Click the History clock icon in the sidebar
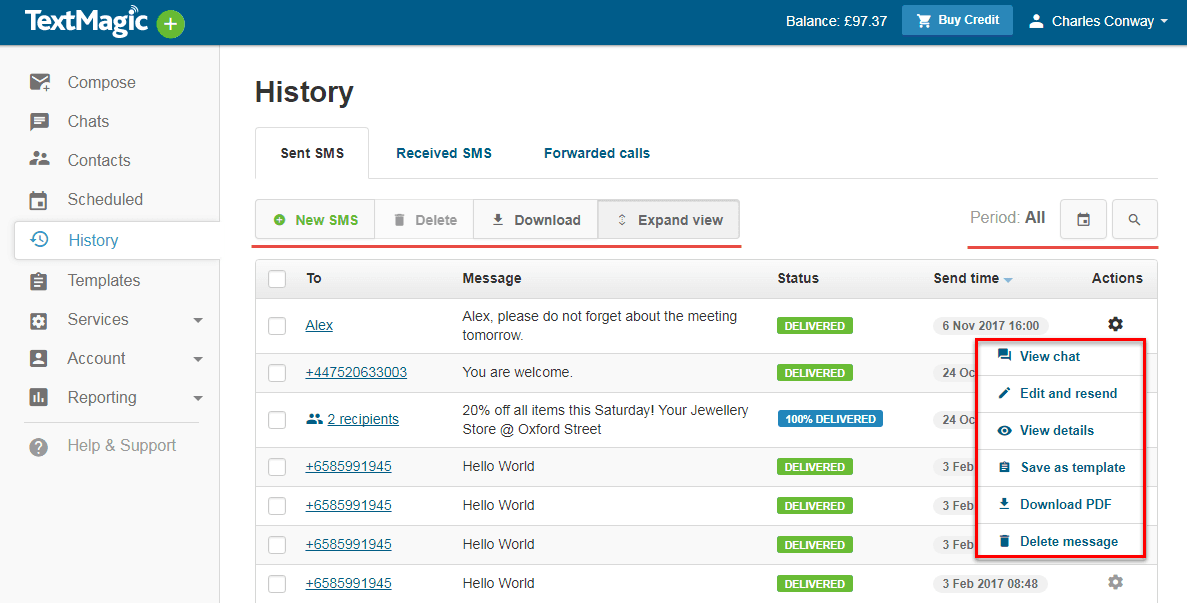This screenshot has width=1187, height=603. (x=39, y=240)
